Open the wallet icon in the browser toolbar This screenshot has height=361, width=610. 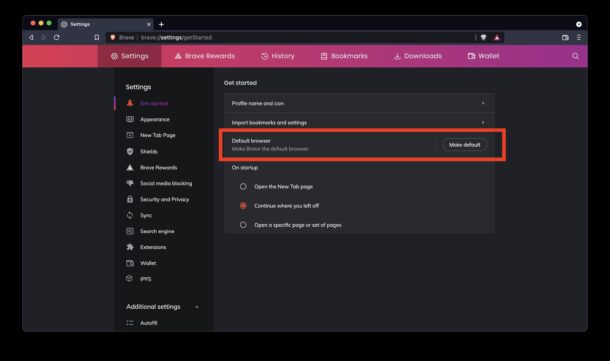pos(565,37)
